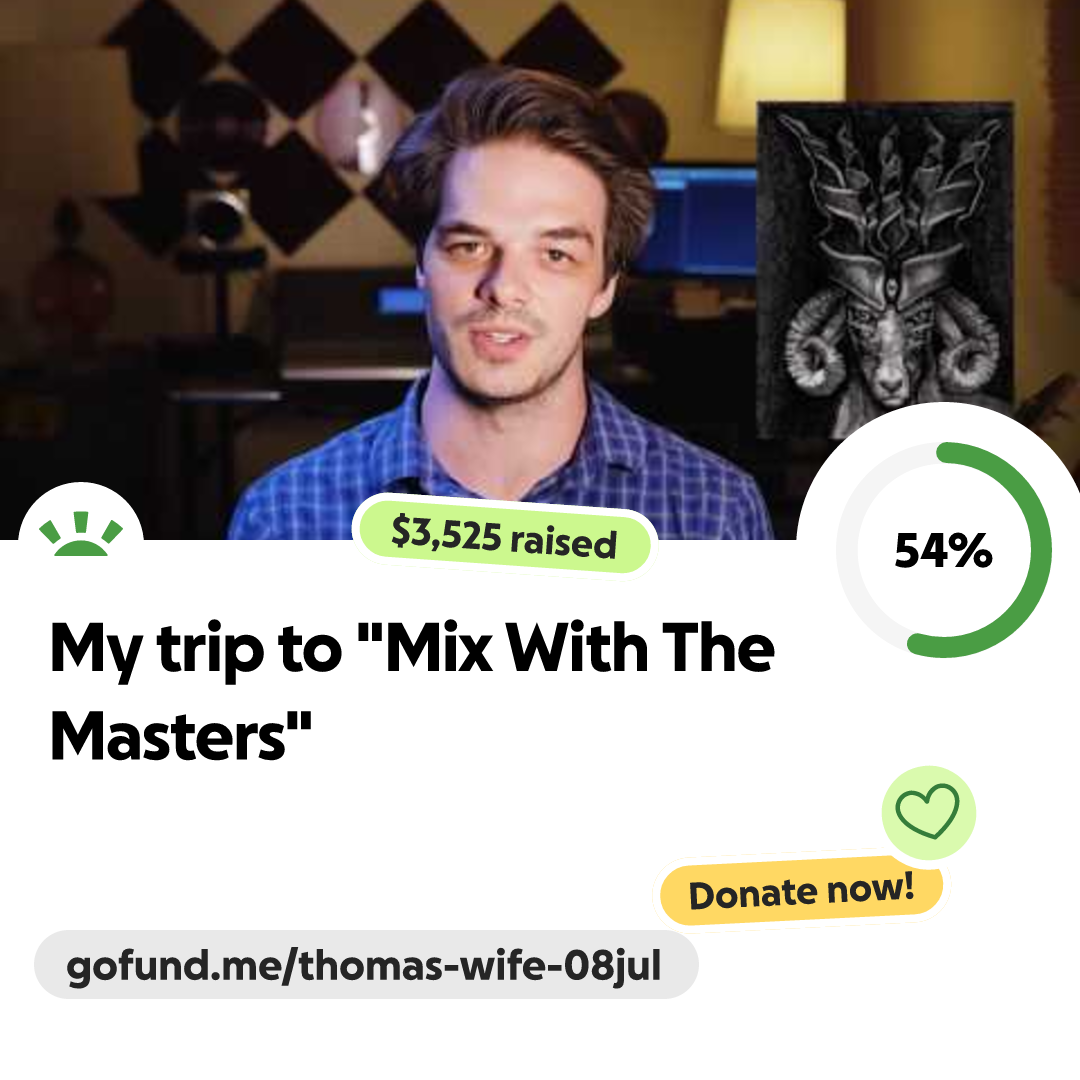Click the Donate now! button
This screenshot has height=1080, width=1080.
click(x=801, y=891)
